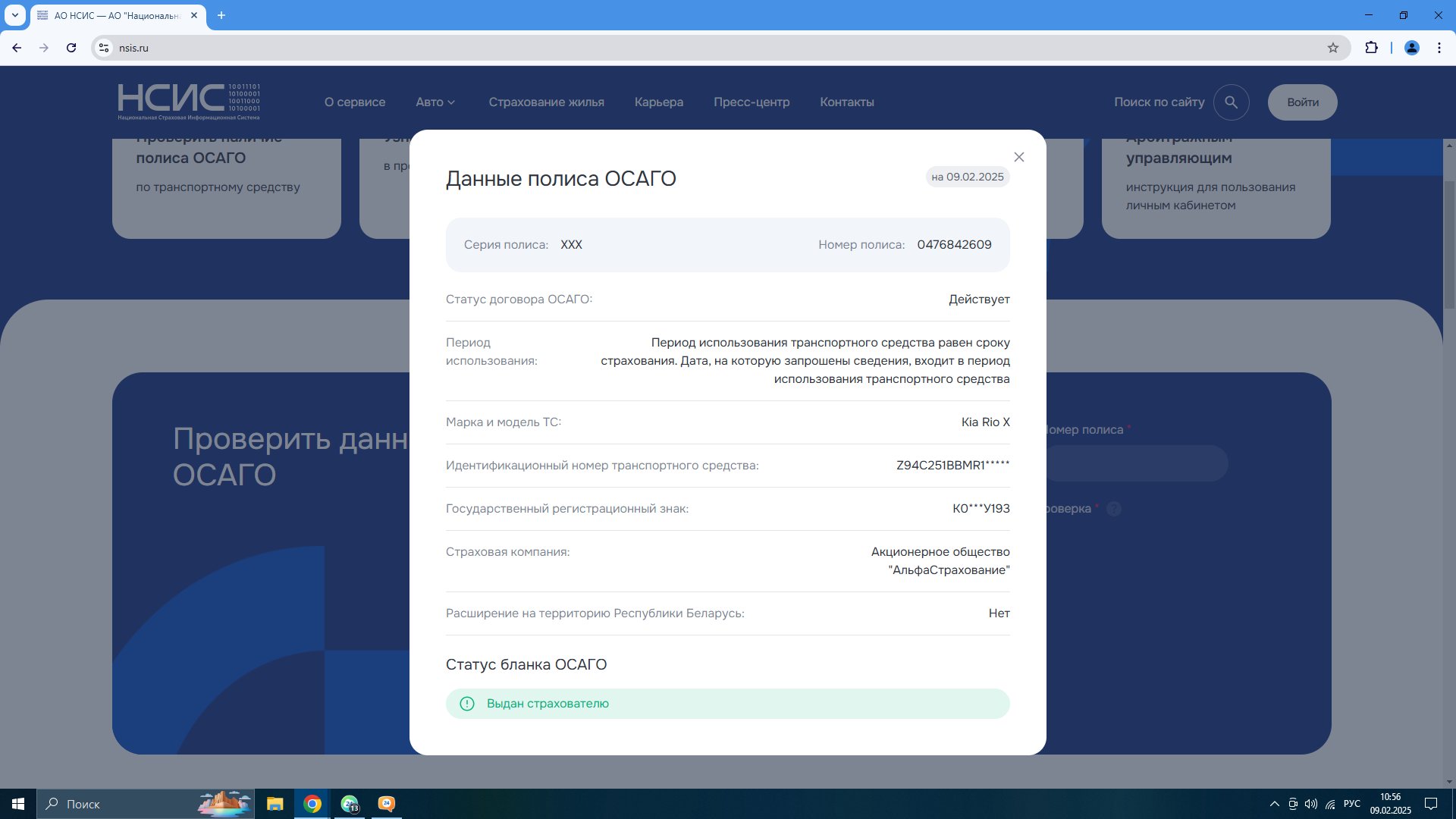
Task: Click the date badge на 09.02.2025
Action: click(x=968, y=177)
